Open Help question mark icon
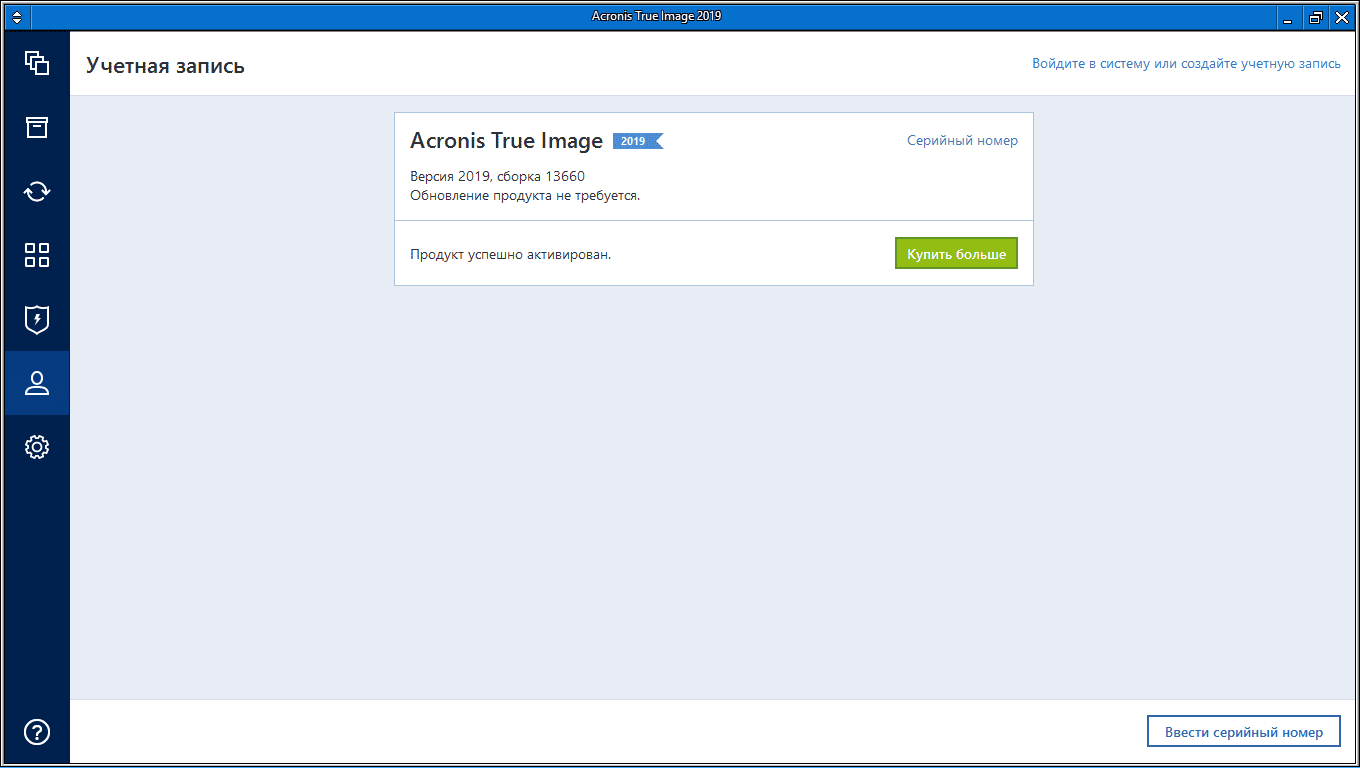The width and height of the screenshot is (1360, 768). tap(37, 732)
